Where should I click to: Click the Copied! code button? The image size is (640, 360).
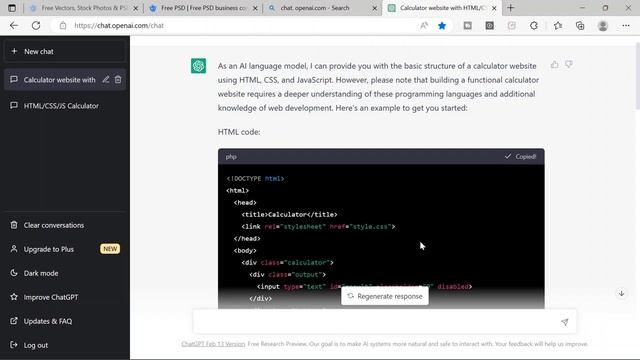click(x=520, y=156)
